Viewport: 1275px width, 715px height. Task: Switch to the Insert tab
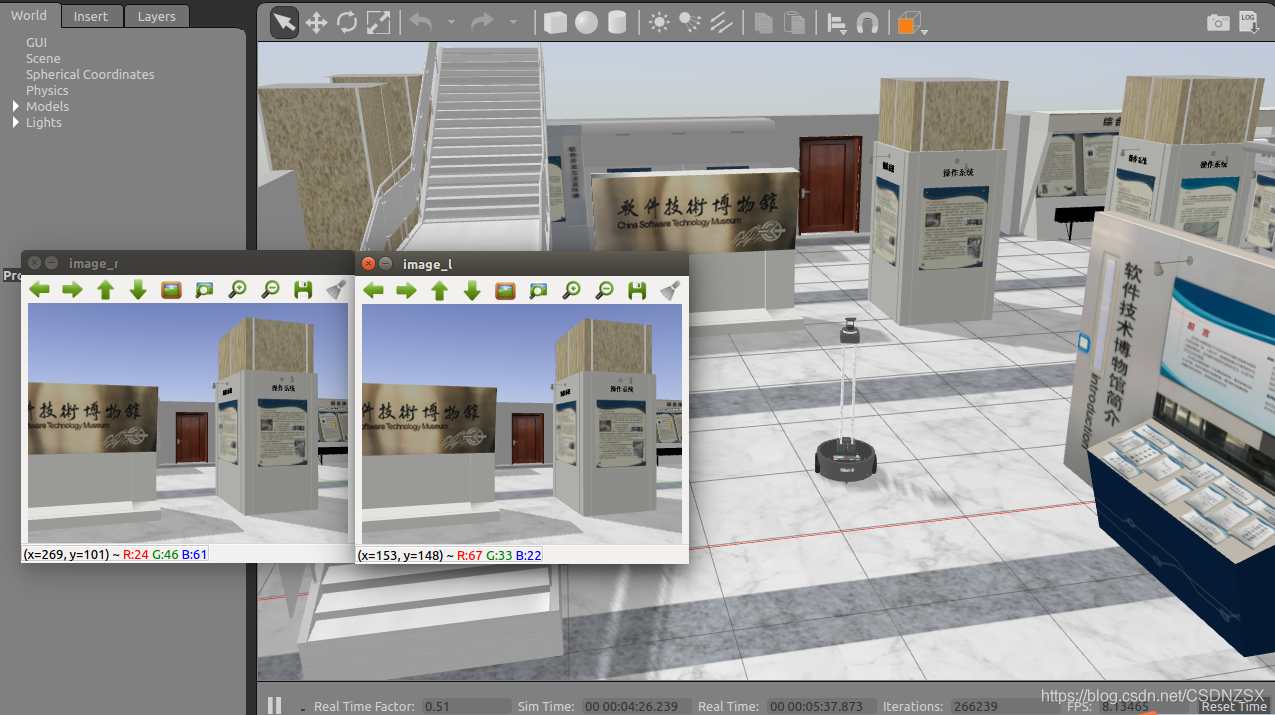(x=91, y=16)
